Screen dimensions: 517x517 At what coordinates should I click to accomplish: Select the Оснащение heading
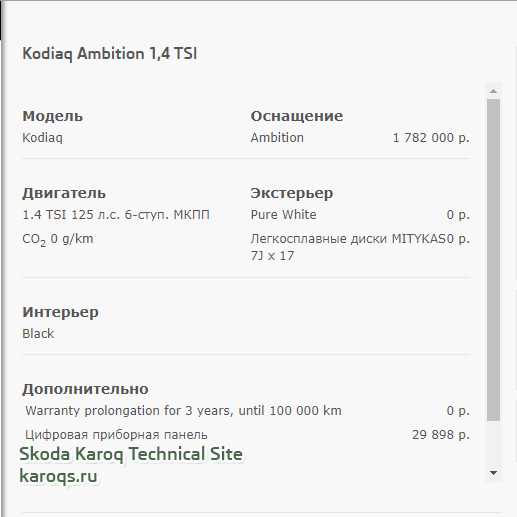[x=297, y=116]
